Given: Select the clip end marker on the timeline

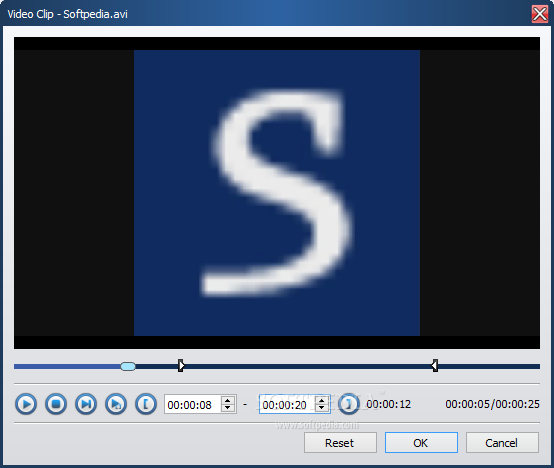Looking at the screenshot, I should pyautogui.click(x=435, y=366).
